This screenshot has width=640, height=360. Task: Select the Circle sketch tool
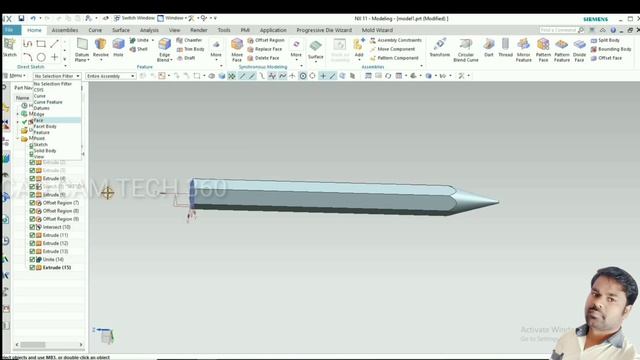(x=41, y=57)
